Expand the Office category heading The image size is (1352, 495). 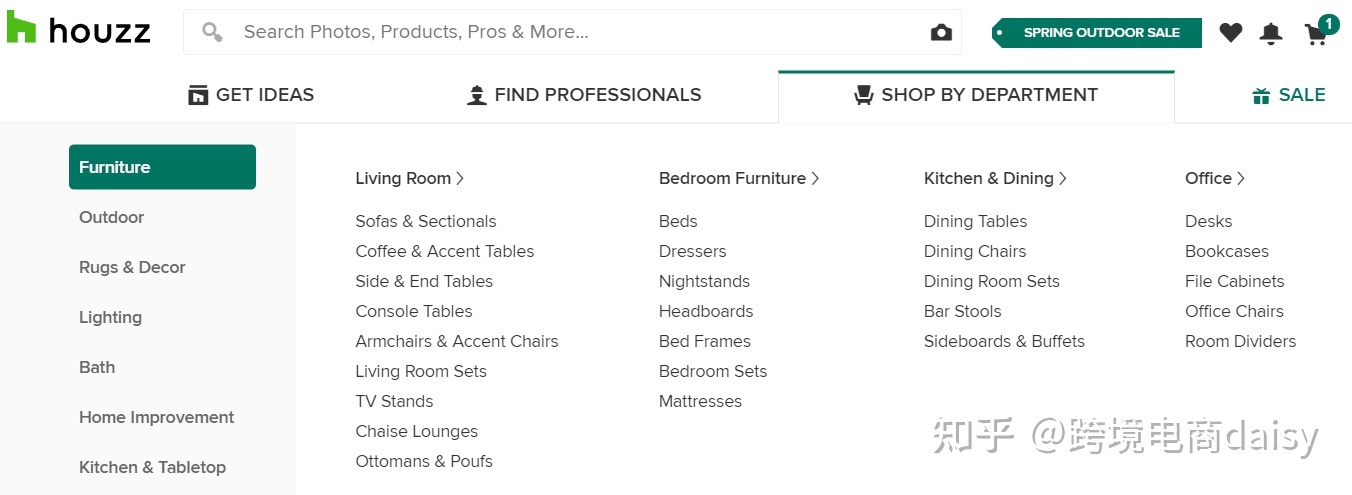[x=1214, y=178]
